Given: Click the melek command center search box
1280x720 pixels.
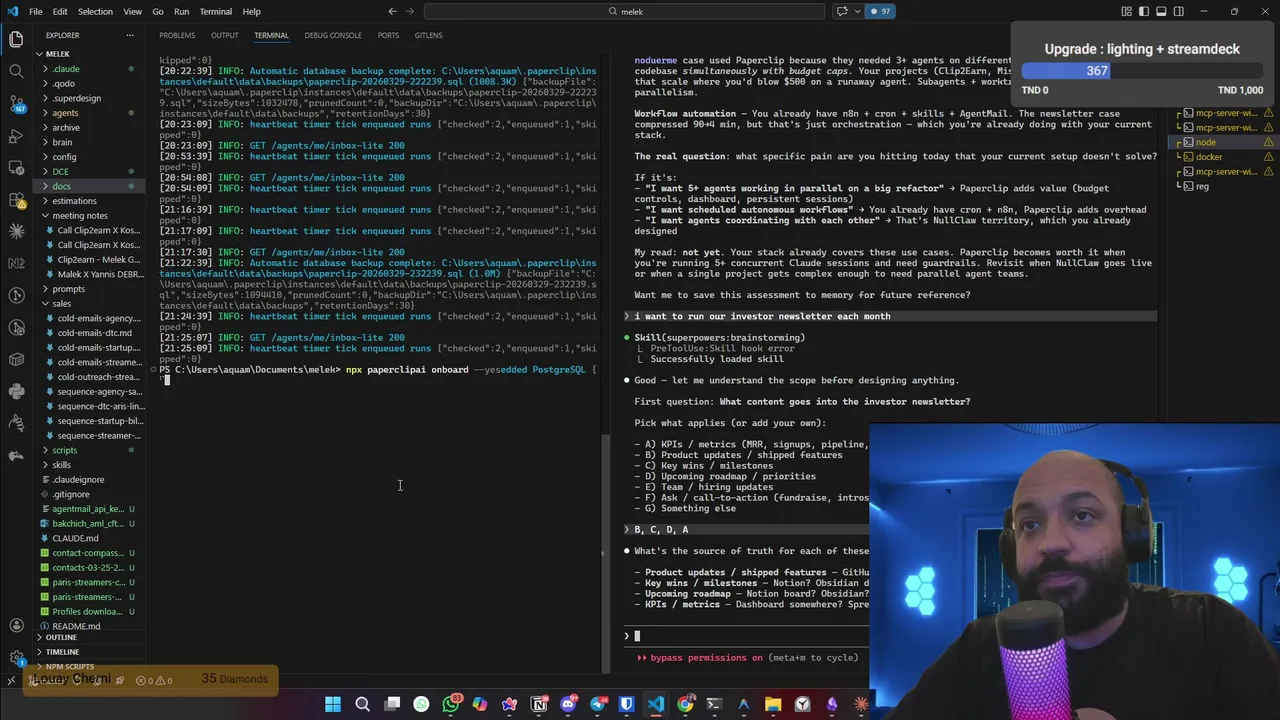Looking at the screenshot, I should pyautogui.click(x=625, y=11).
